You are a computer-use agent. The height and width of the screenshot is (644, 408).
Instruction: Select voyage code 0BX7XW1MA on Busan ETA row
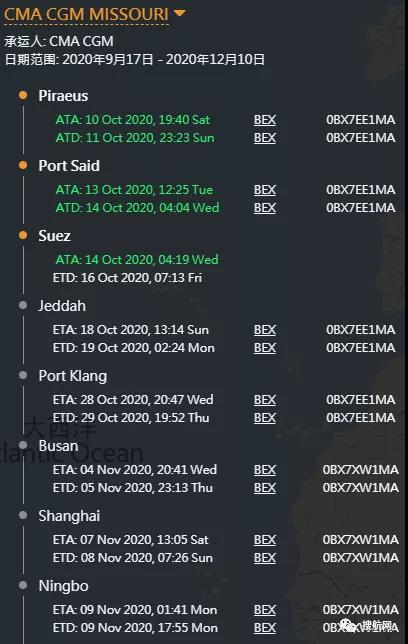coord(360,469)
